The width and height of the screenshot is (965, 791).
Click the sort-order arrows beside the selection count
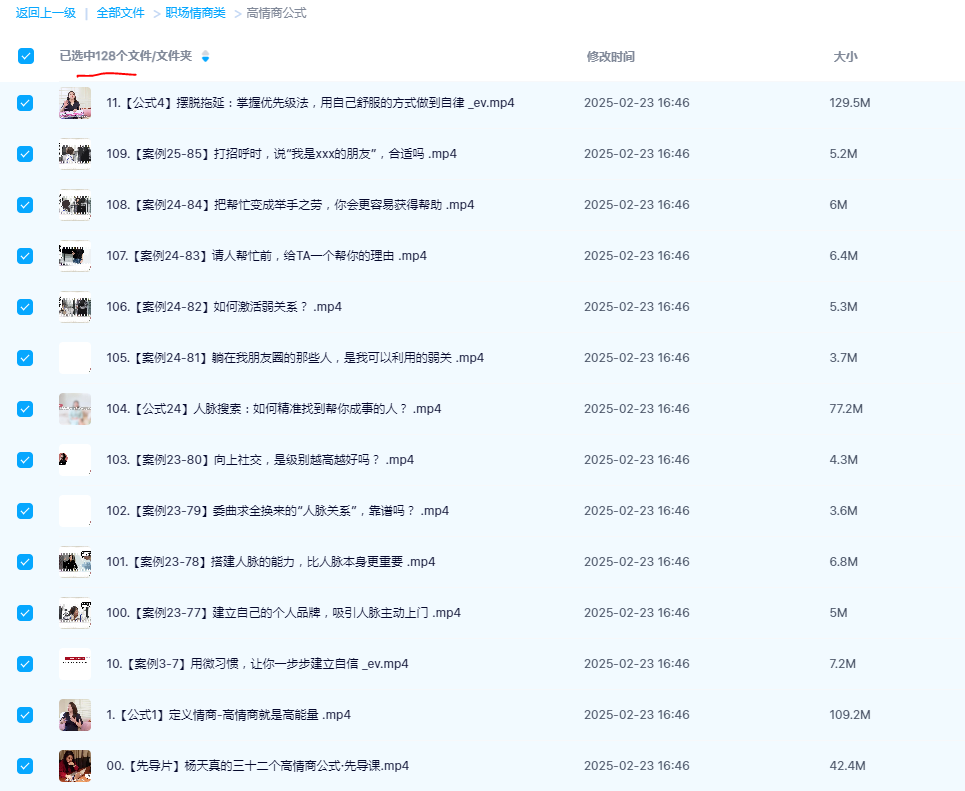point(205,57)
